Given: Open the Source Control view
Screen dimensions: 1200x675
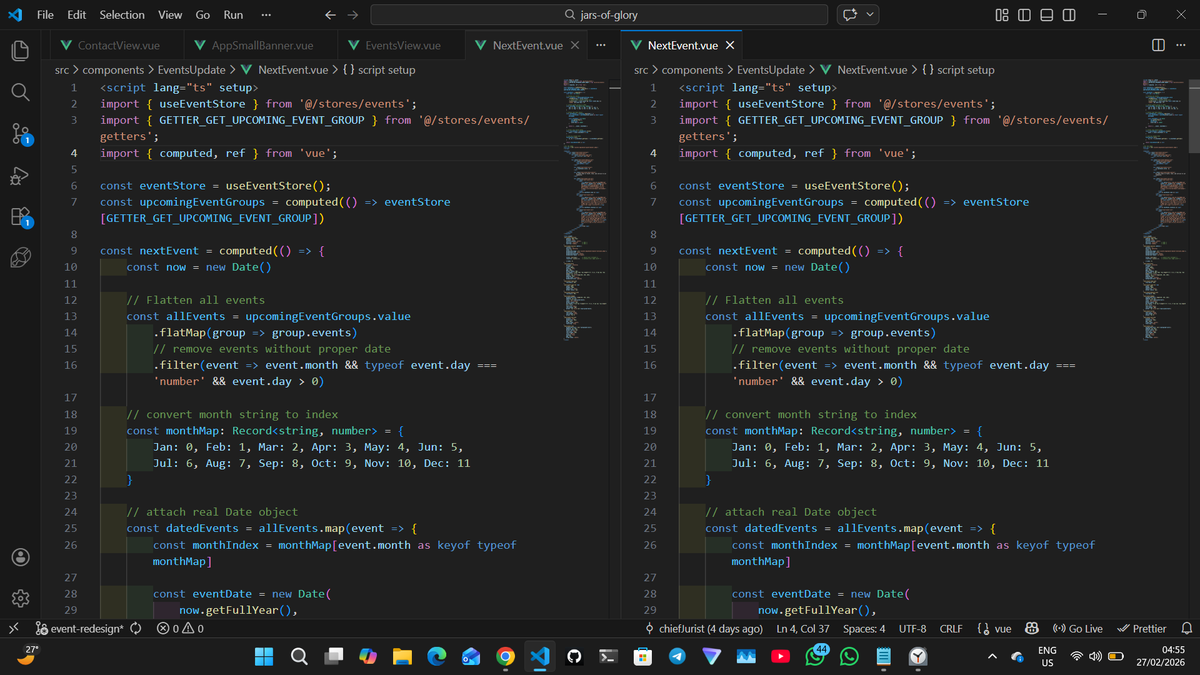Looking at the screenshot, I should 20,134.
